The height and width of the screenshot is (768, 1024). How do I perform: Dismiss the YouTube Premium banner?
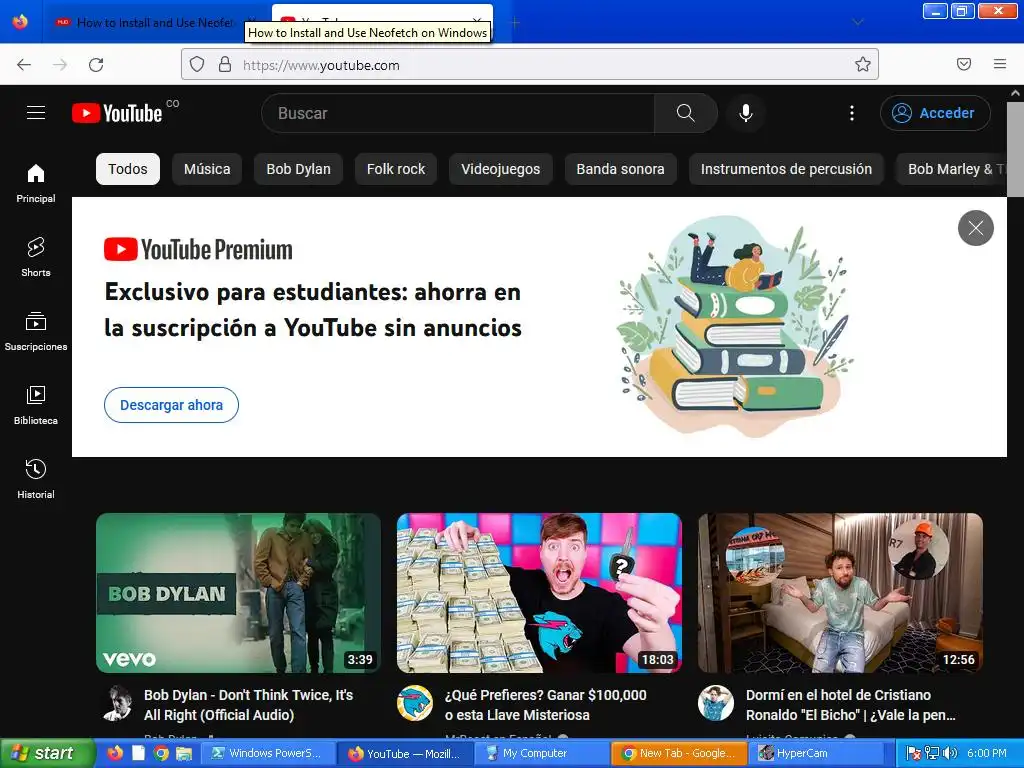click(976, 228)
